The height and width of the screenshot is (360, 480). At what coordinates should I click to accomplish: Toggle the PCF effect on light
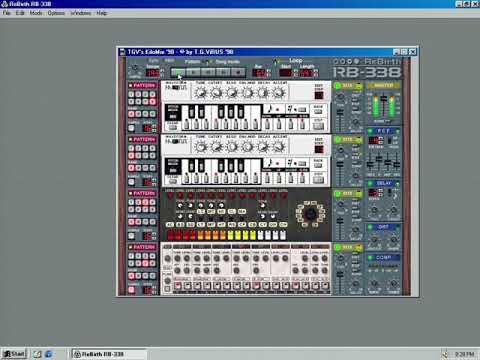tap(370, 131)
